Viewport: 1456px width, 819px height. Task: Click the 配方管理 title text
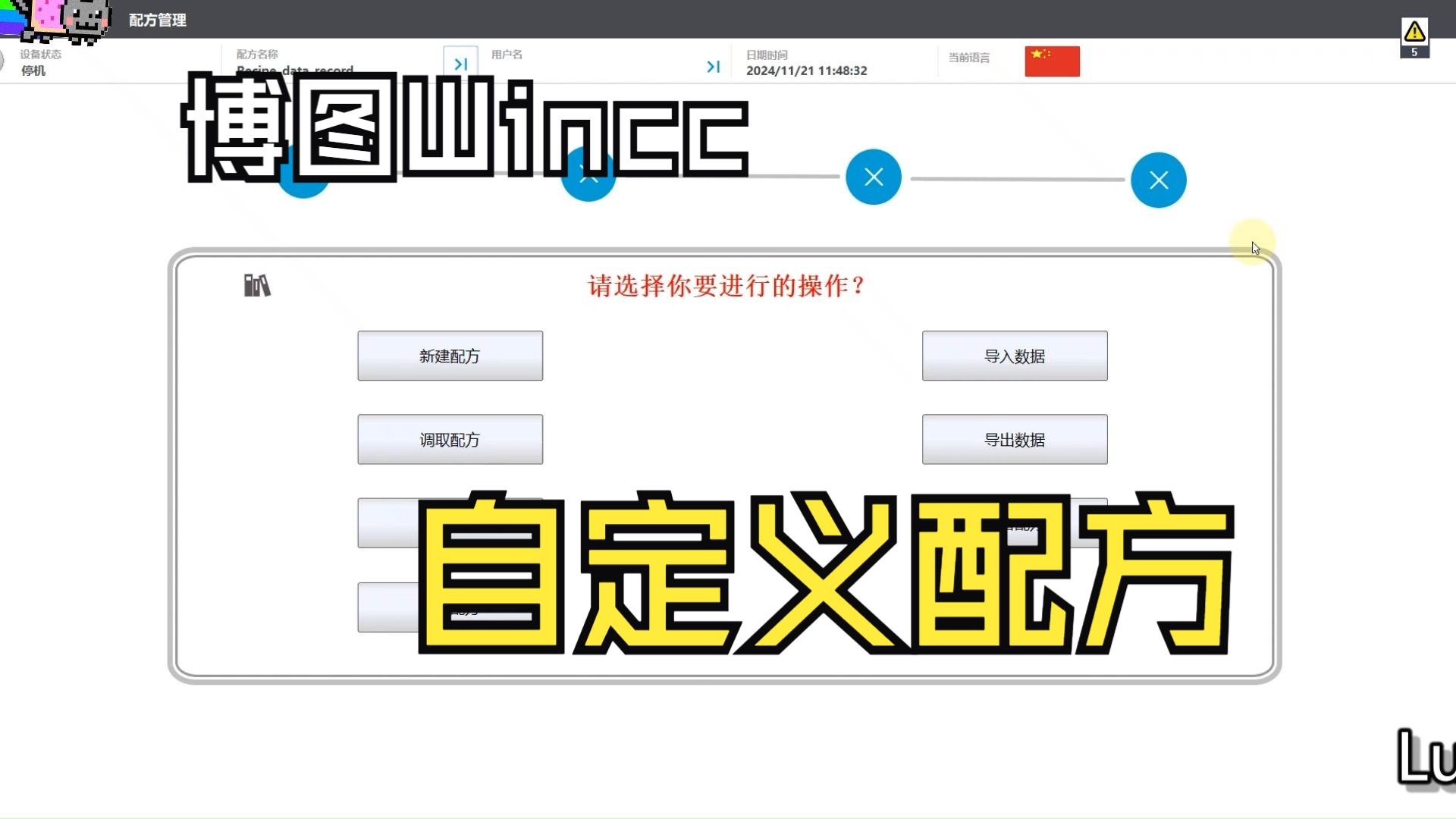click(x=158, y=20)
